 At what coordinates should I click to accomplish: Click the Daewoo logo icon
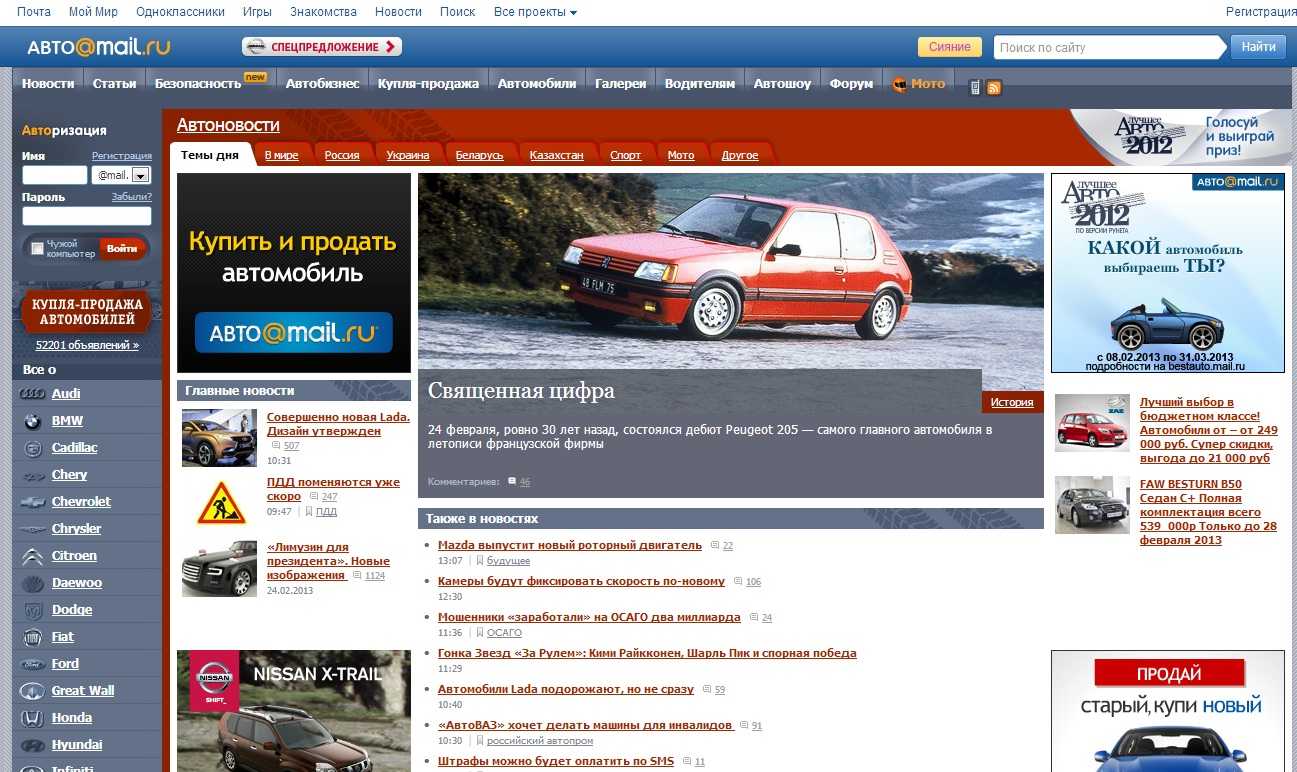[x=33, y=583]
